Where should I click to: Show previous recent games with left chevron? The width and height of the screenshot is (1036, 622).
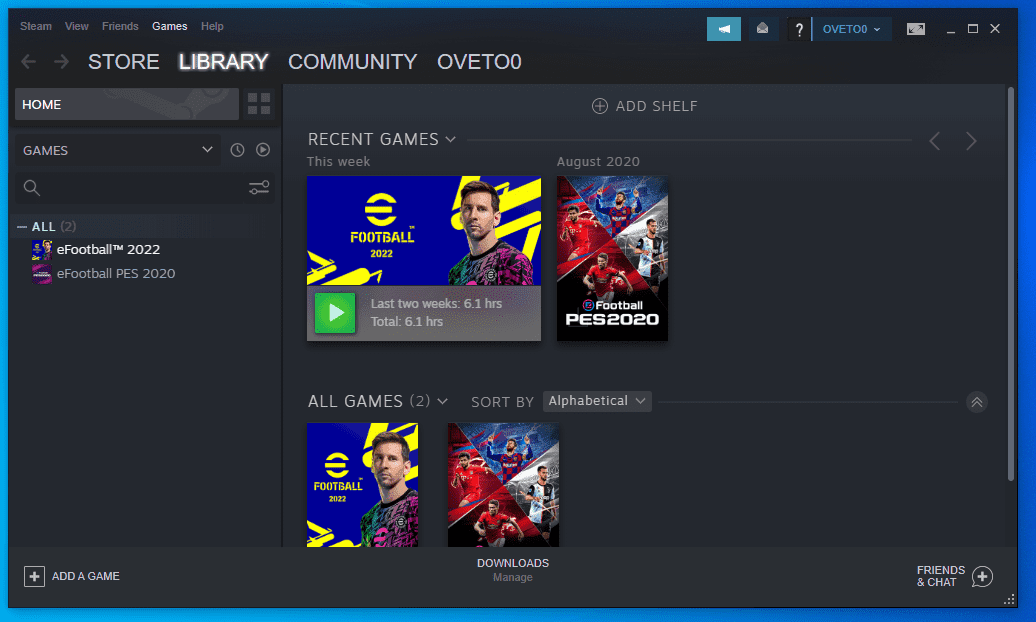click(x=934, y=141)
